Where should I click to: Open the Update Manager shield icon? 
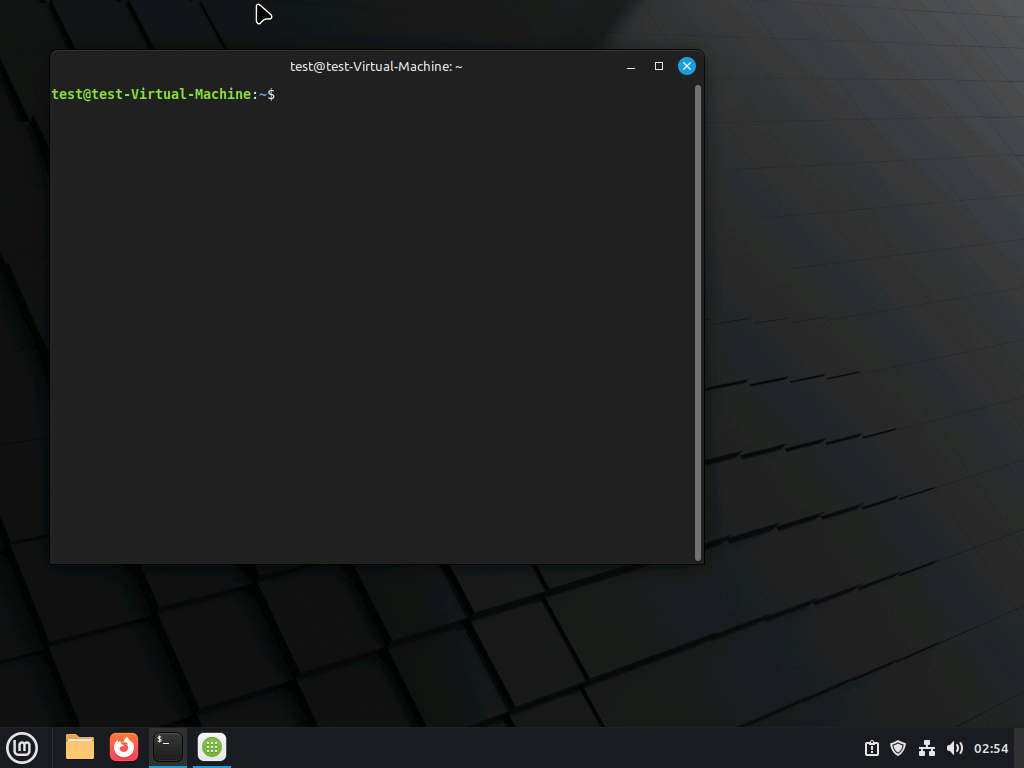click(x=898, y=748)
